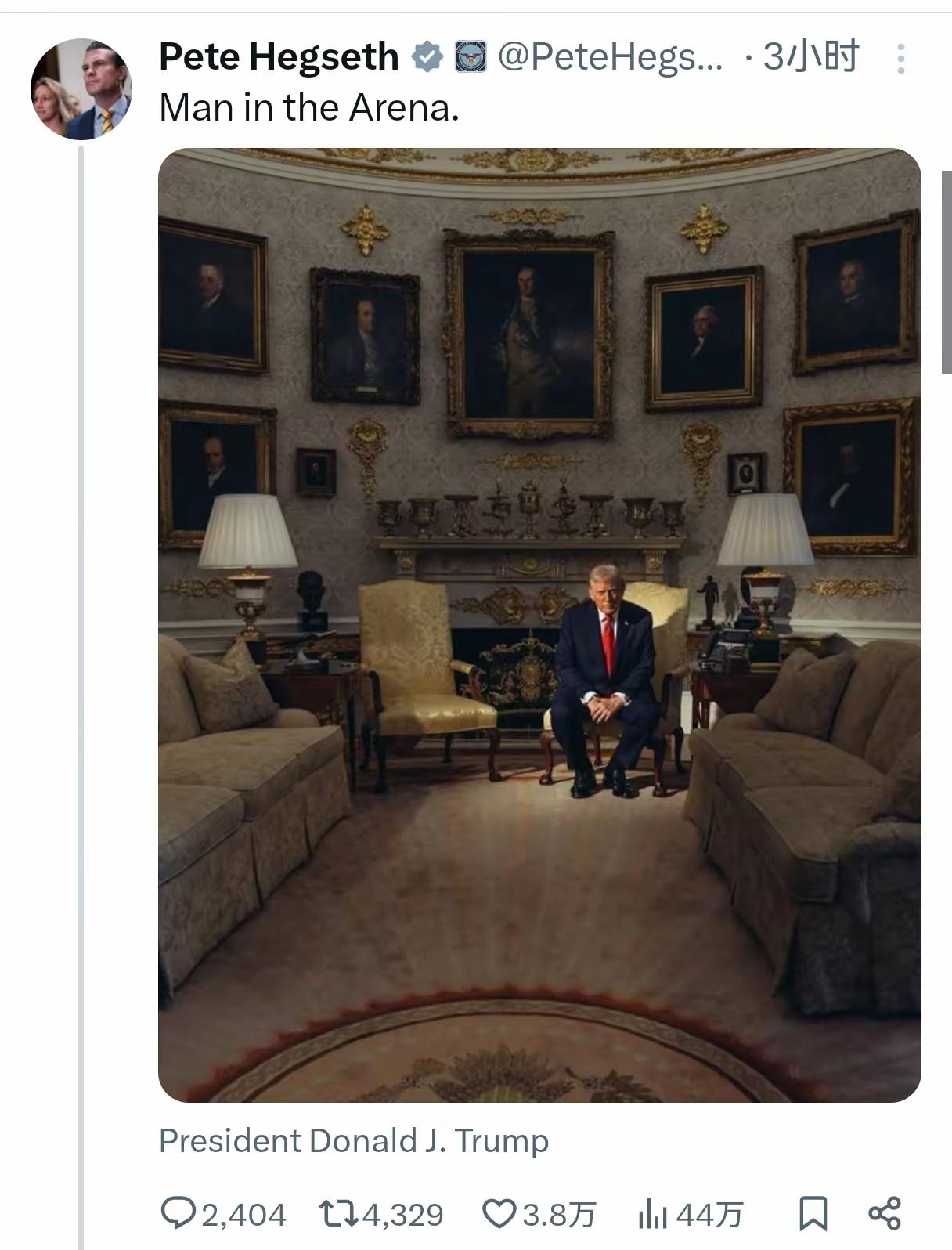This screenshot has width=952, height=1250.
Task: Share the tweet via share icon
Action: tap(885, 1213)
